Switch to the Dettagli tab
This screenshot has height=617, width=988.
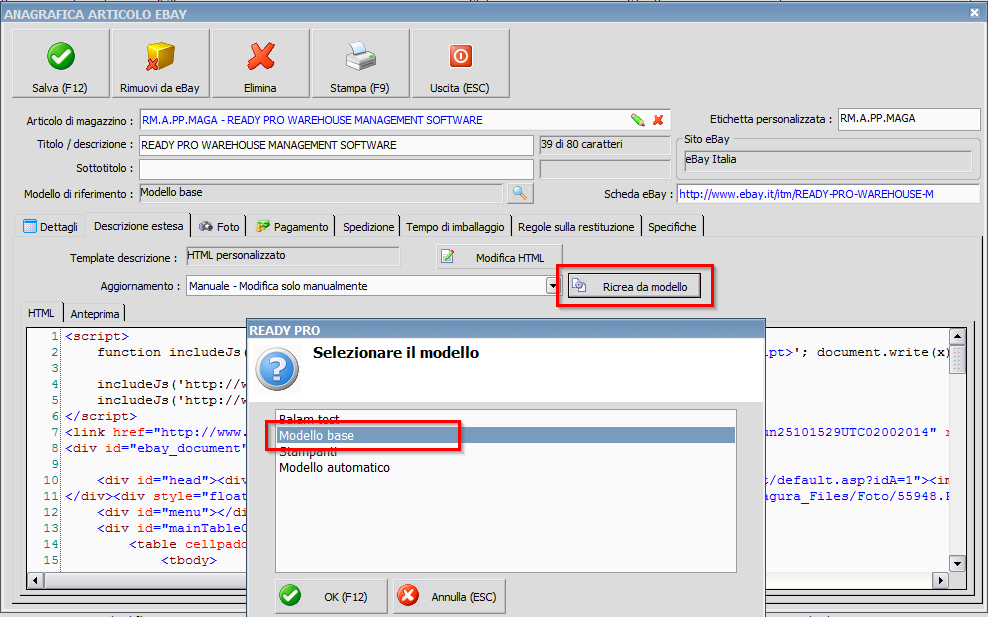pos(50,227)
